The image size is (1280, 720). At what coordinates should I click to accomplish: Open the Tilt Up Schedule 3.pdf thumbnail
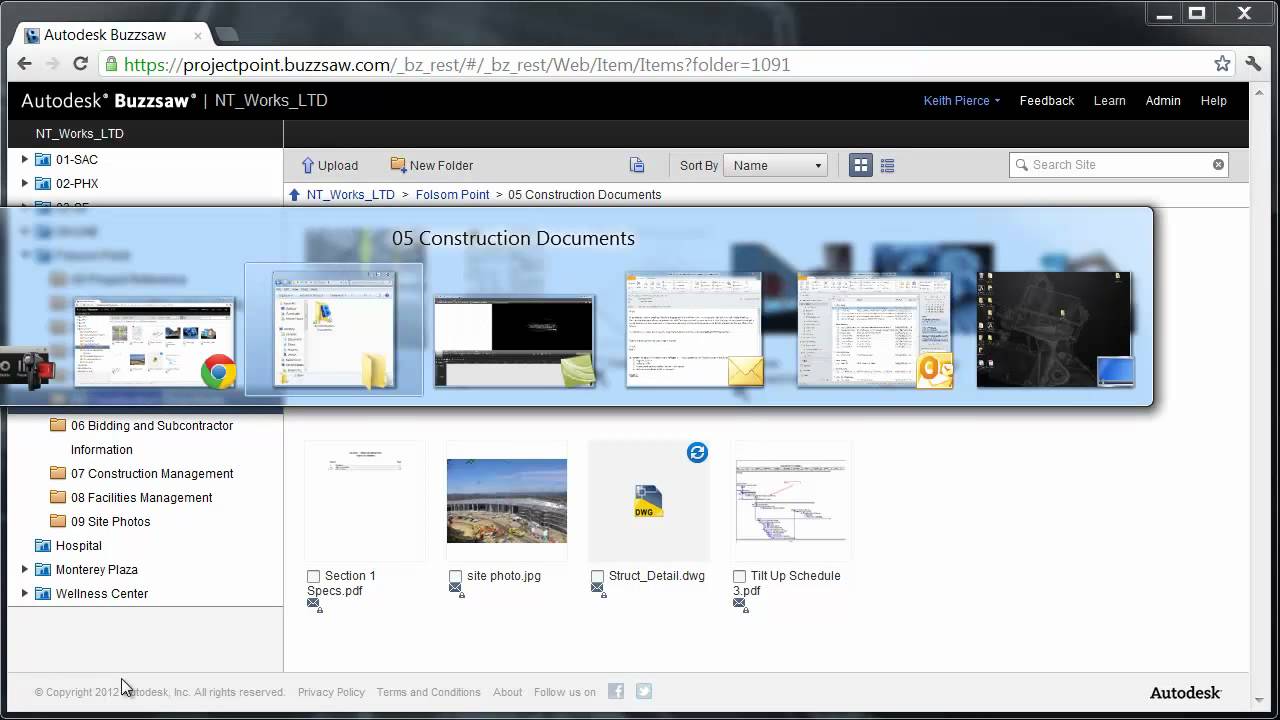tap(791, 500)
